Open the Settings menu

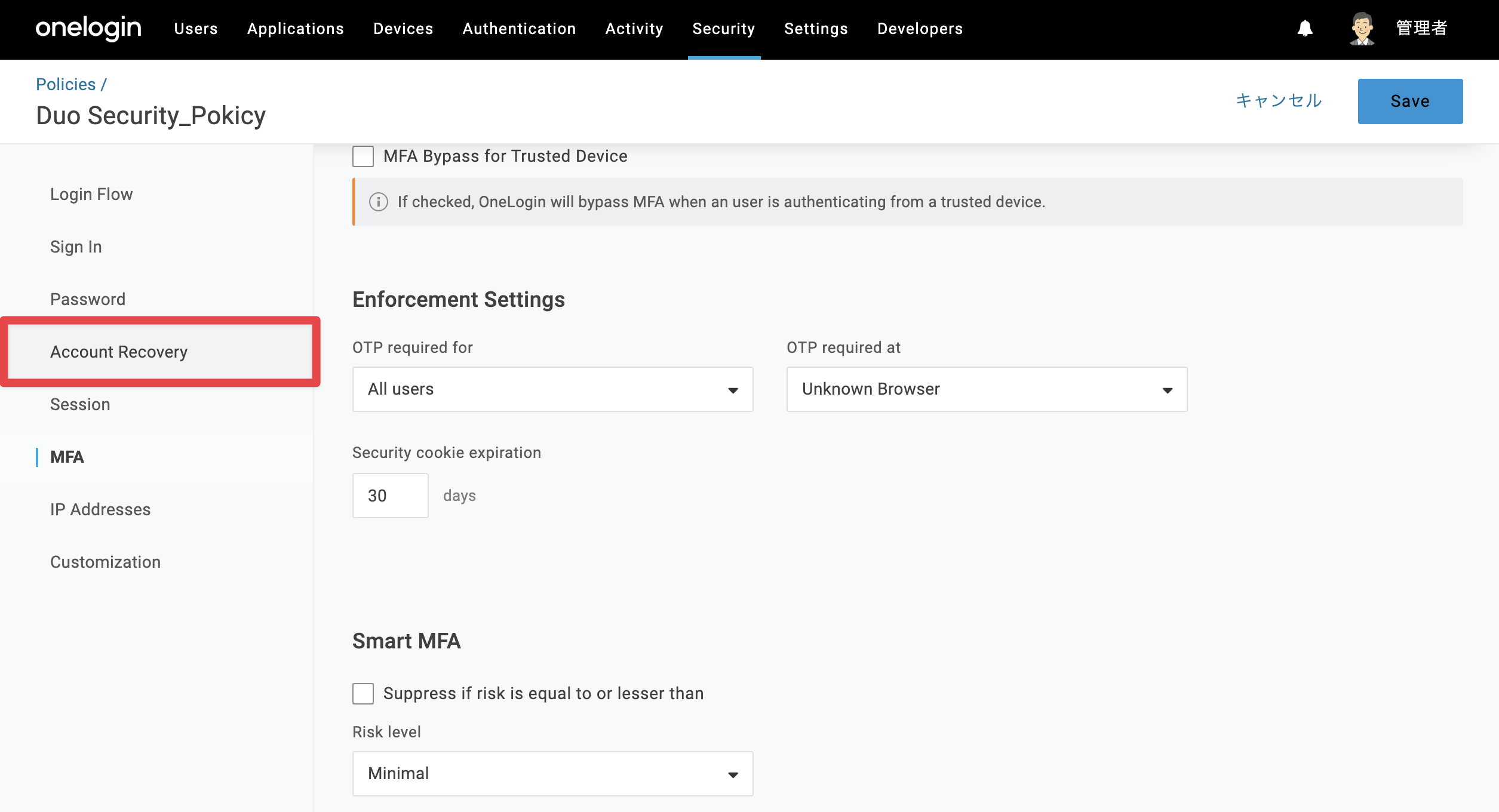(816, 29)
